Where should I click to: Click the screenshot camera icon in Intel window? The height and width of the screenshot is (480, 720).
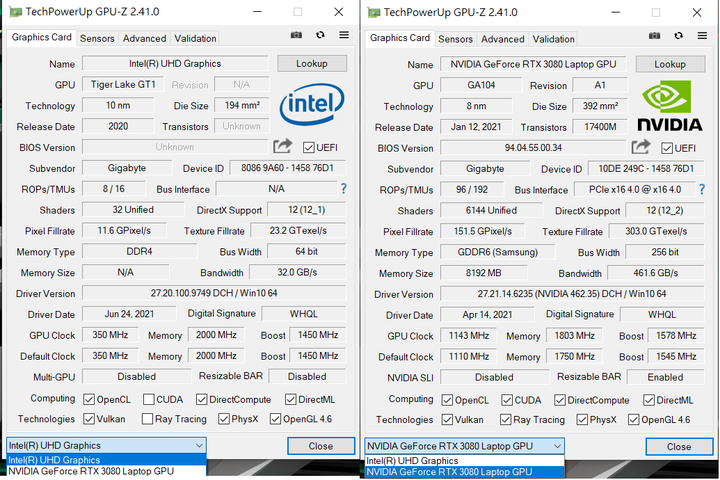click(296, 35)
